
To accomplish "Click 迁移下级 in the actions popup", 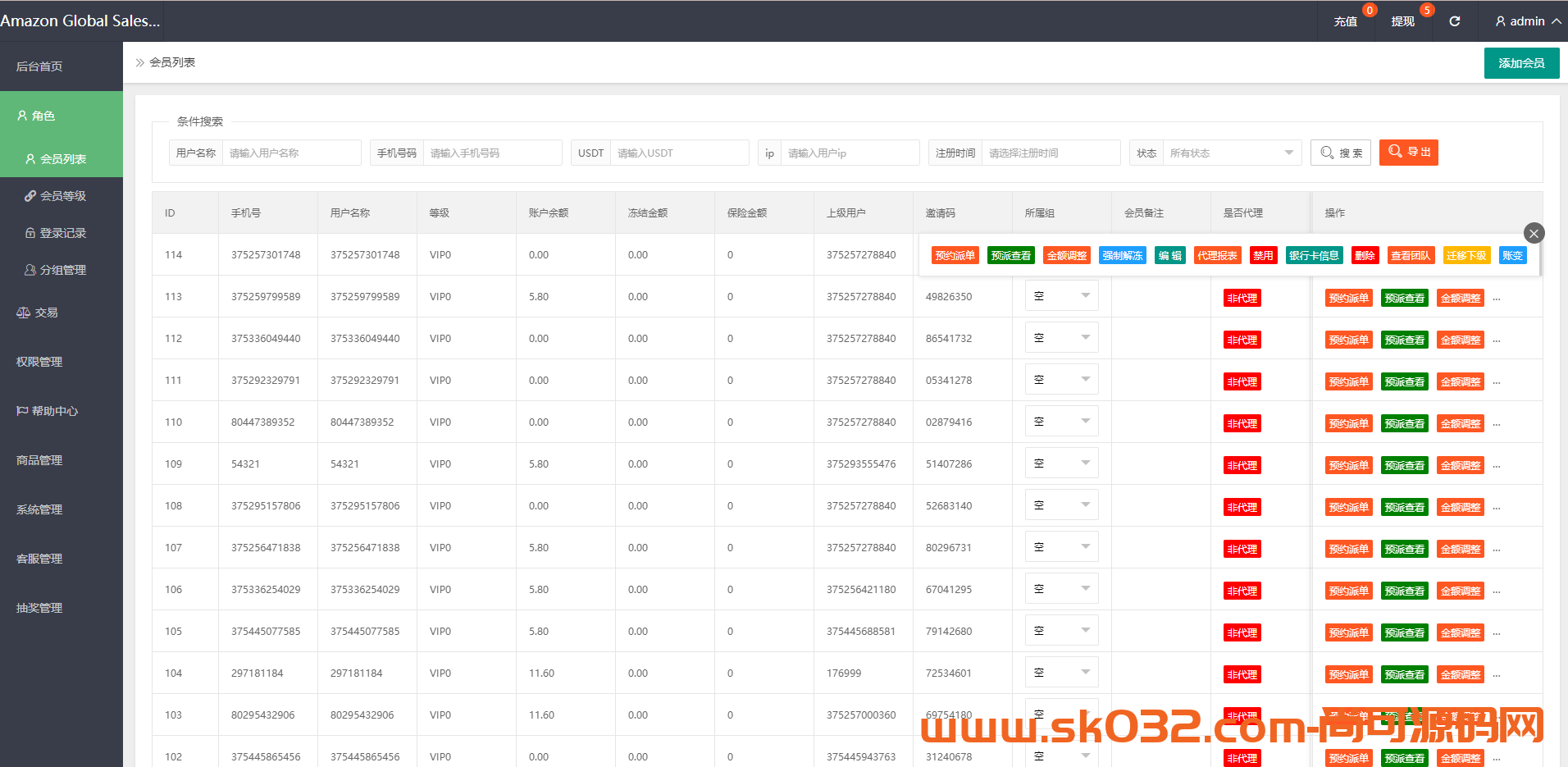I will click(x=1466, y=256).
